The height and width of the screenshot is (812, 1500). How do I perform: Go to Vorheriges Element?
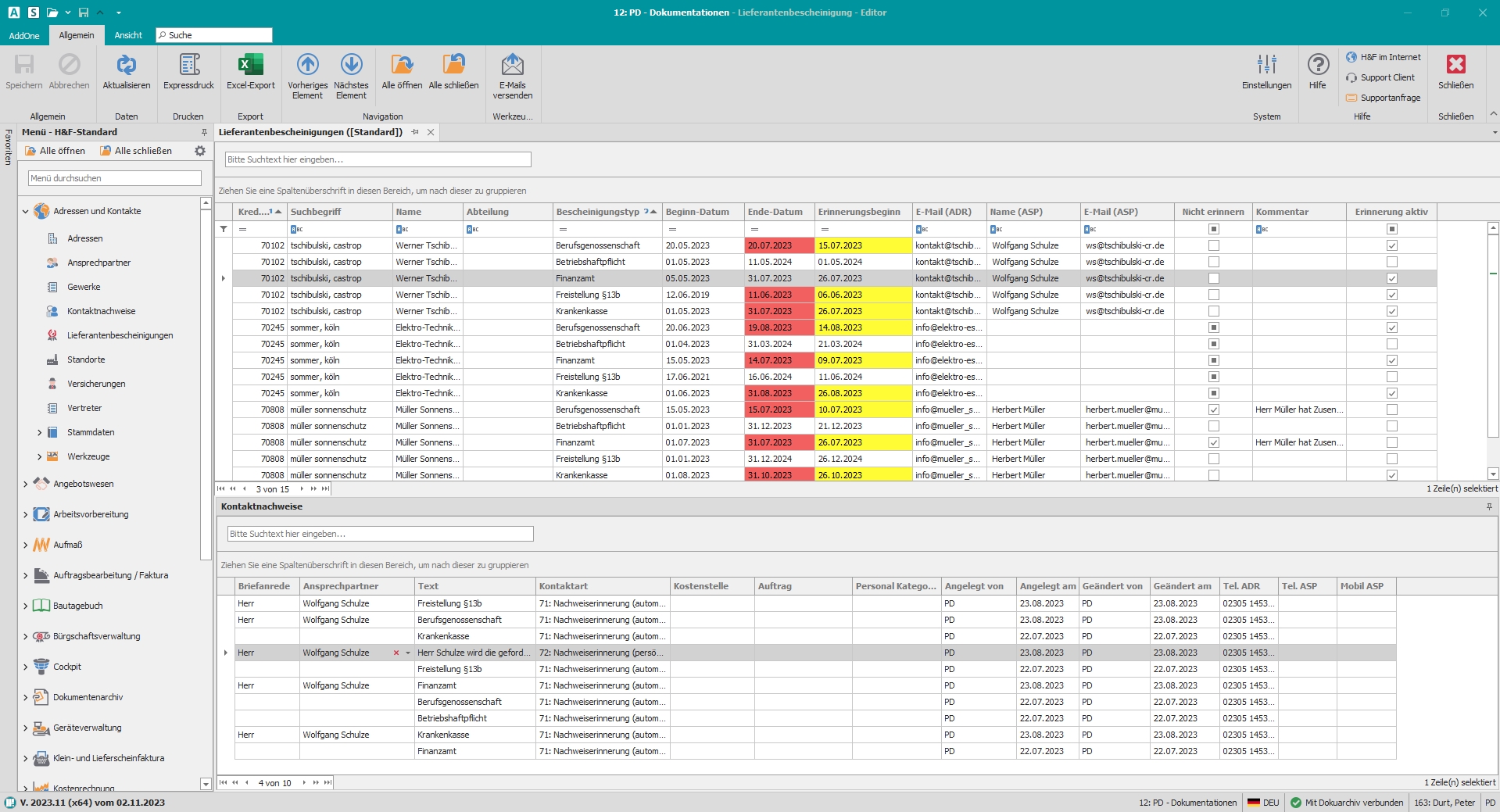pos(307,66)
